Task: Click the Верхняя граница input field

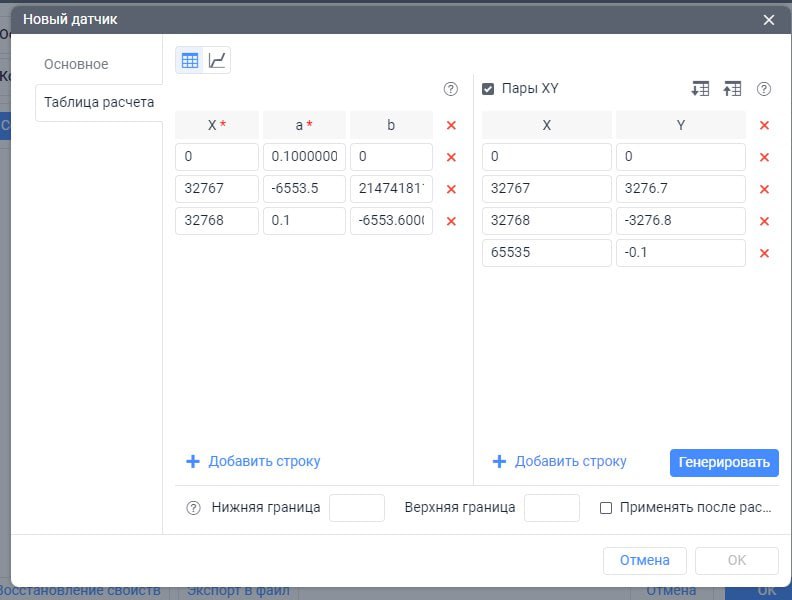Action: [552, 508]
